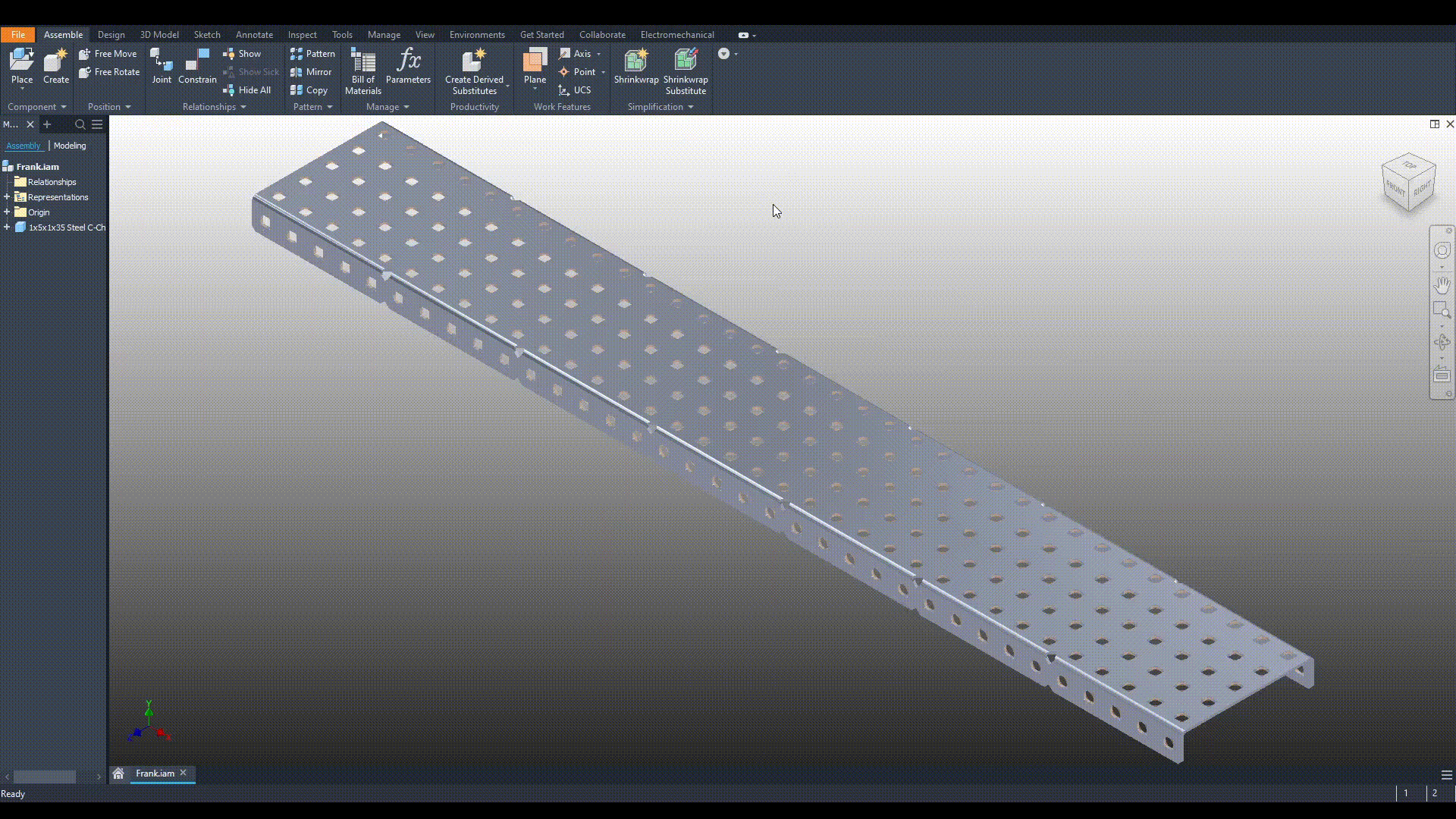
Task: Open the File menu
Action: pyautogui.click(x=18, y=35)
